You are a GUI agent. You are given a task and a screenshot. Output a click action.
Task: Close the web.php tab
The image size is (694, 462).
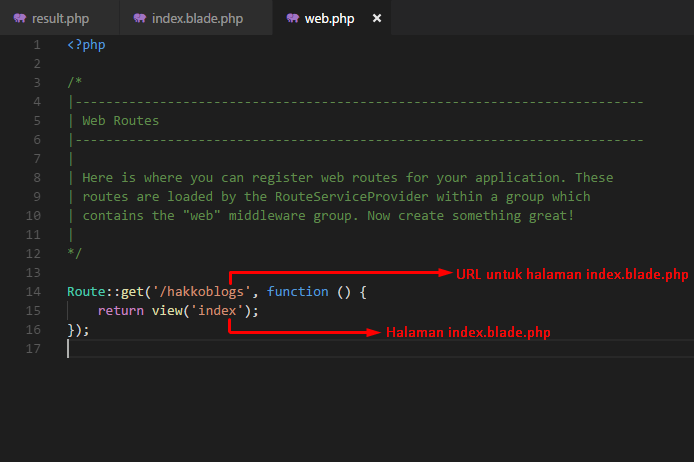[x=377, y=18]
